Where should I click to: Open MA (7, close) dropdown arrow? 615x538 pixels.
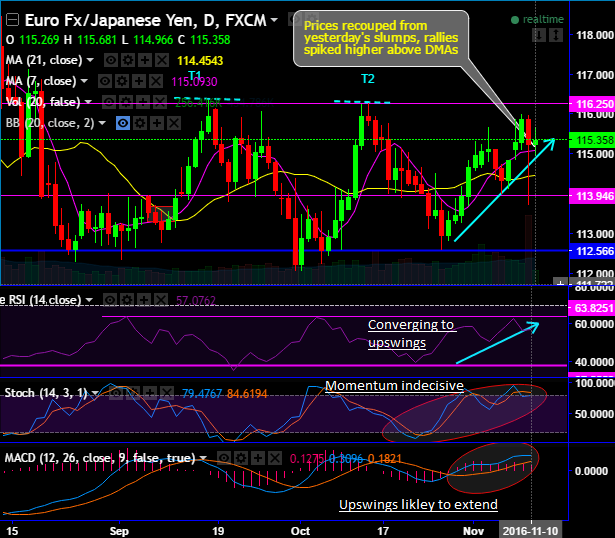tap(84, 81)
